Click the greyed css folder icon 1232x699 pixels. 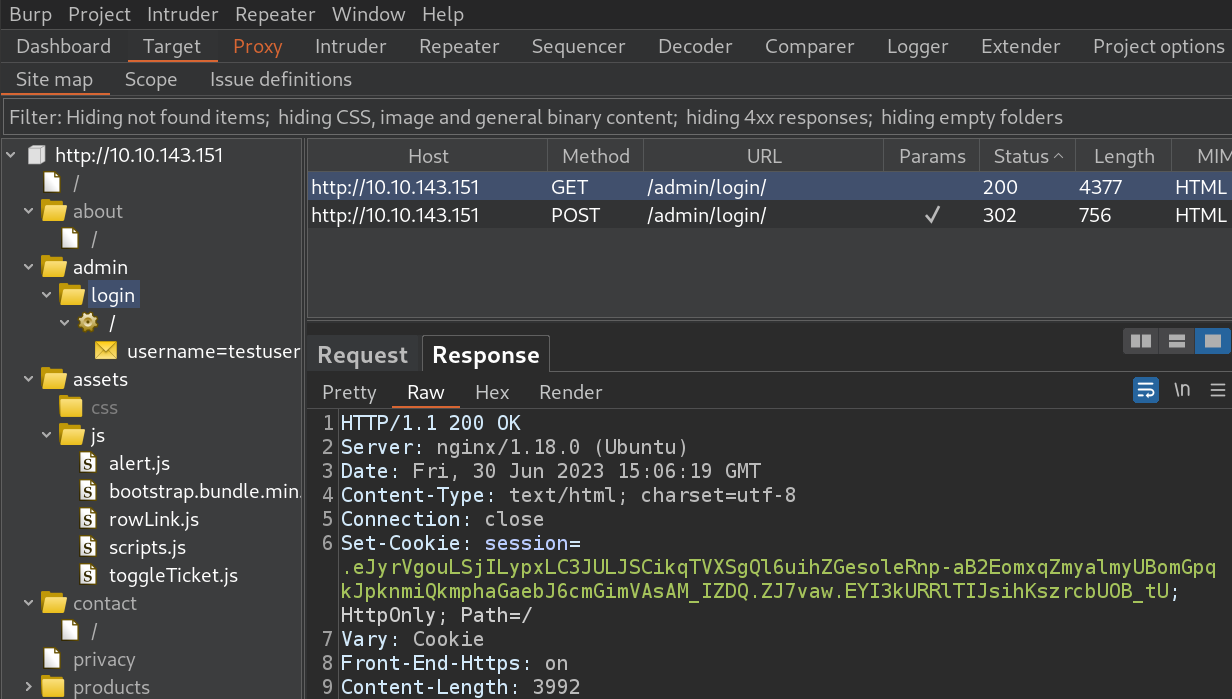point(71,407)
